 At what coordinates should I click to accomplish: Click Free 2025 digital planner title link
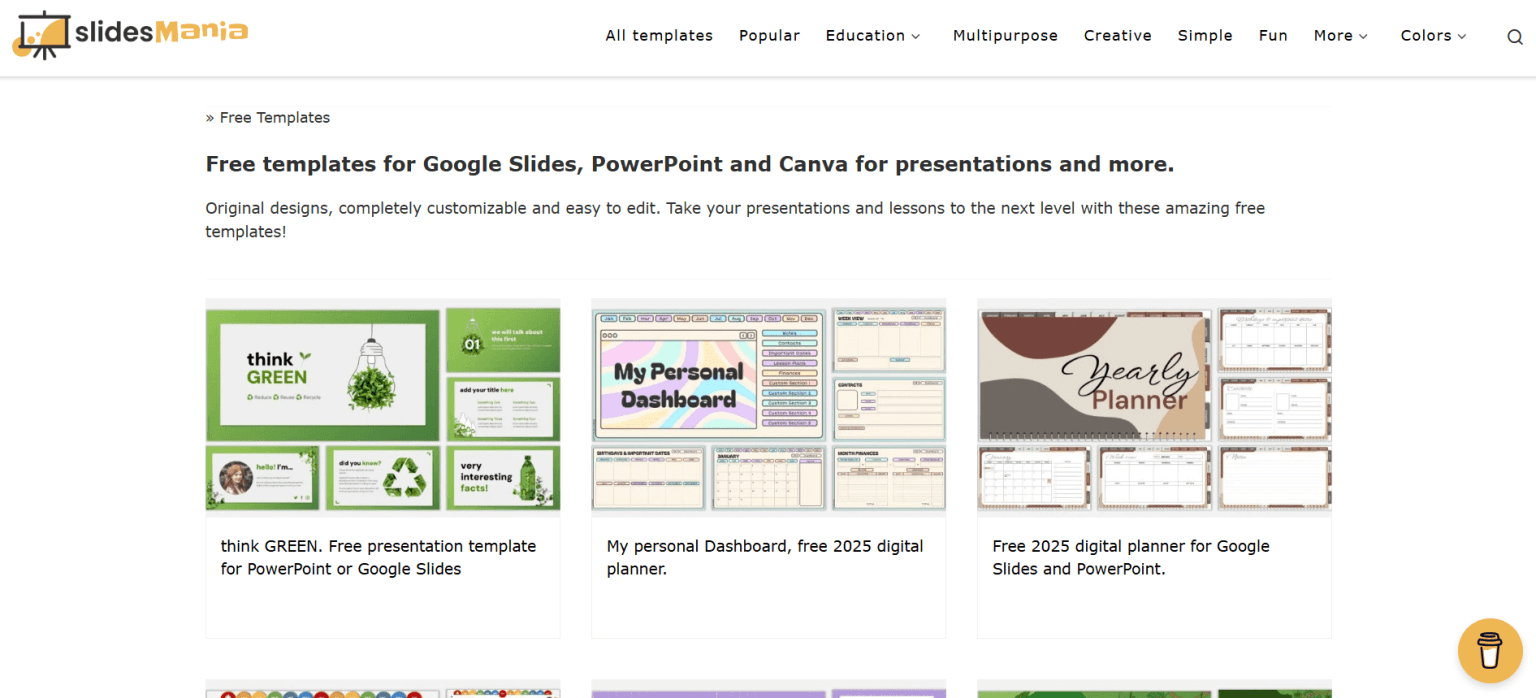click(x=1131, y=558)
